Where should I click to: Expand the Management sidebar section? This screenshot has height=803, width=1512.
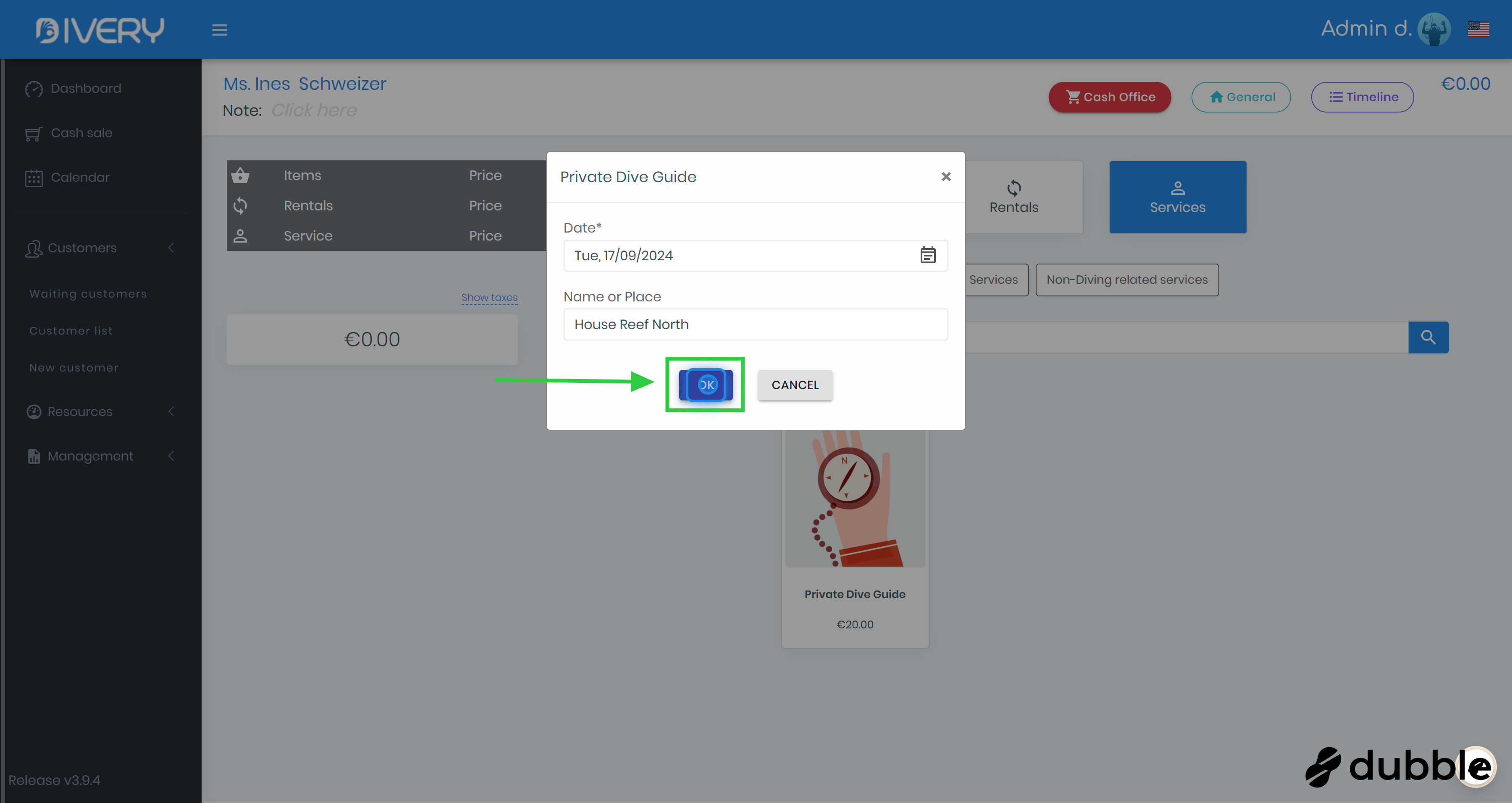(90, 456)
